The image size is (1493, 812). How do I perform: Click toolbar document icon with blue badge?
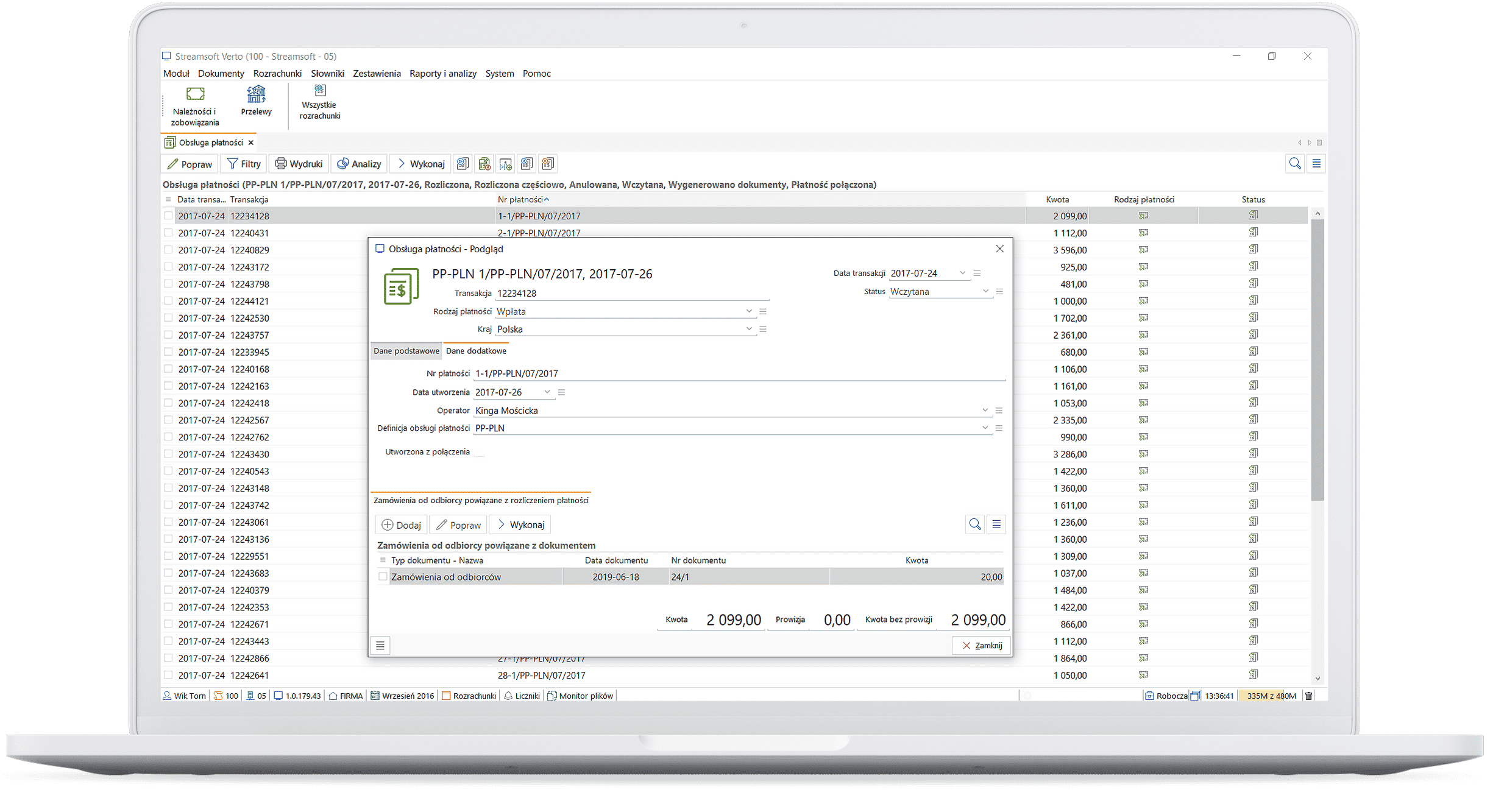click(x=527, y=164)
